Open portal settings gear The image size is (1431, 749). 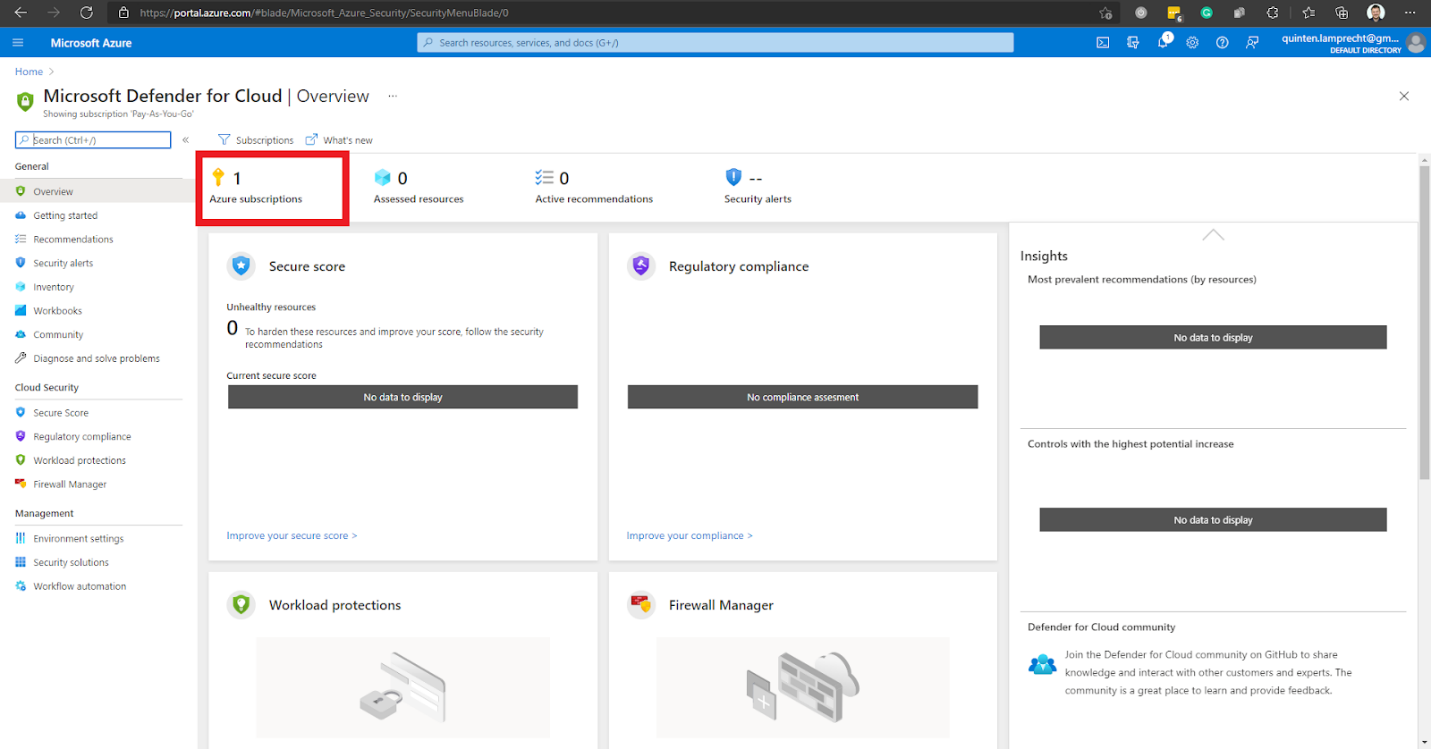1192,43
